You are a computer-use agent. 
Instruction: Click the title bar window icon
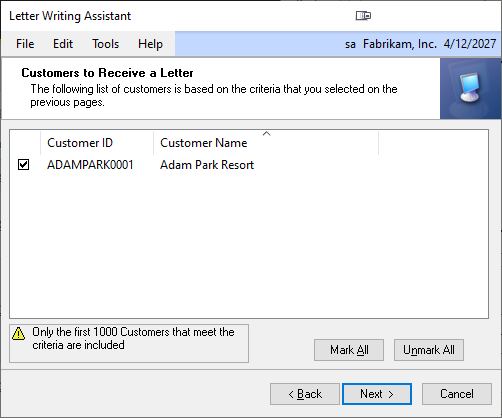point(363,16)
